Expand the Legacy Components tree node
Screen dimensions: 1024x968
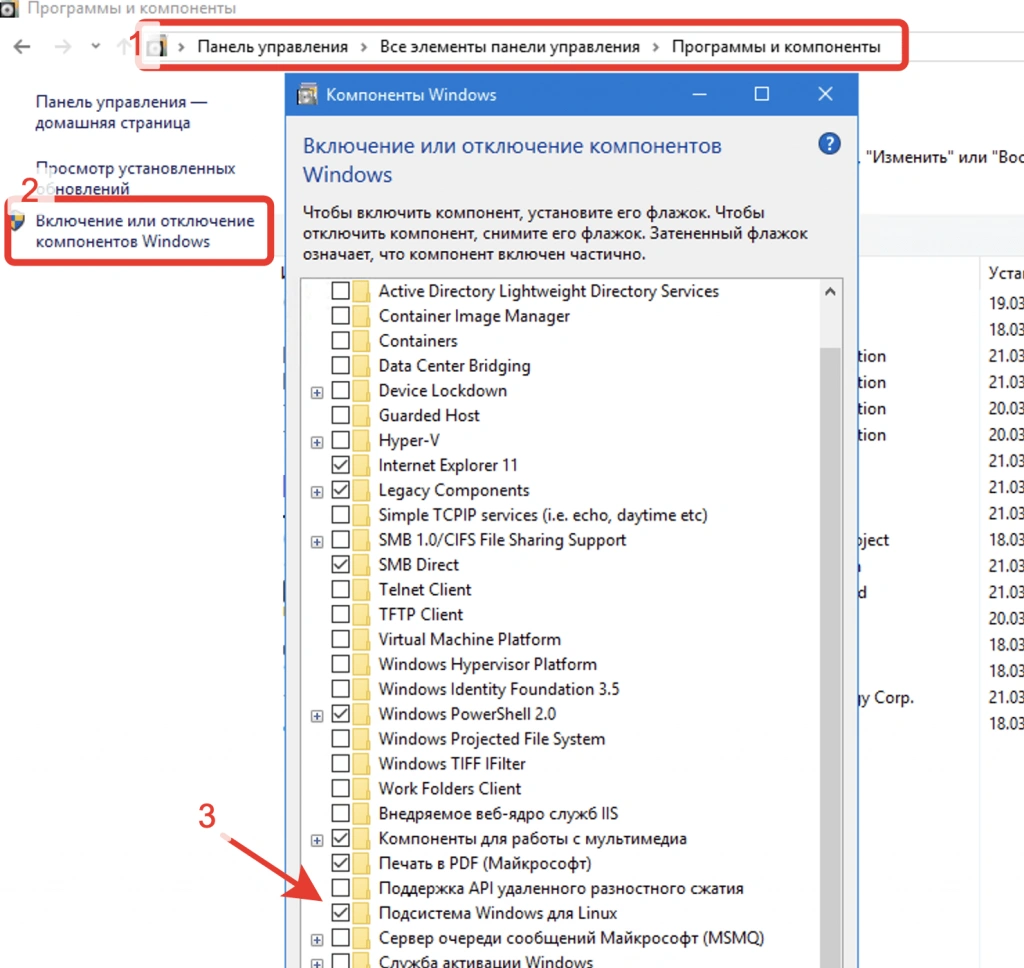click(317, 492)
